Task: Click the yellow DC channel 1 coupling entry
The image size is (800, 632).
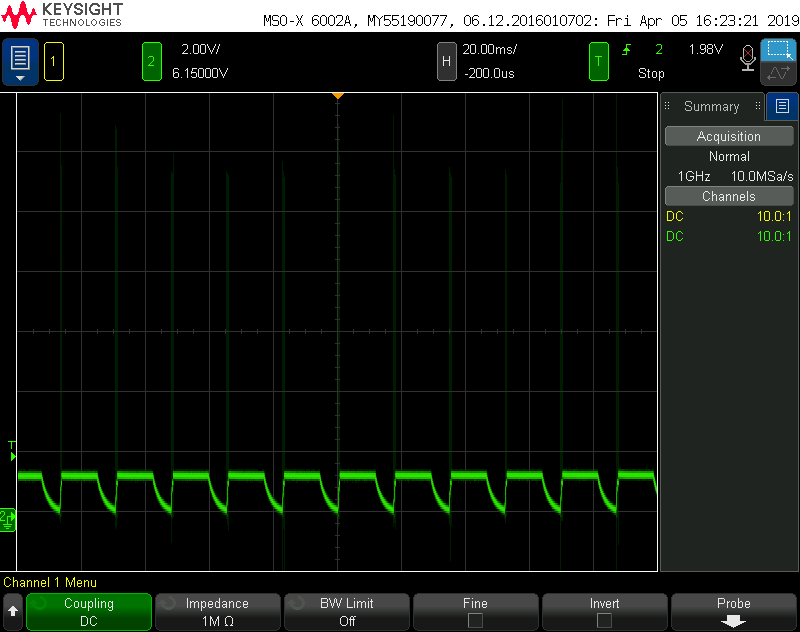Action: (674, 216)
